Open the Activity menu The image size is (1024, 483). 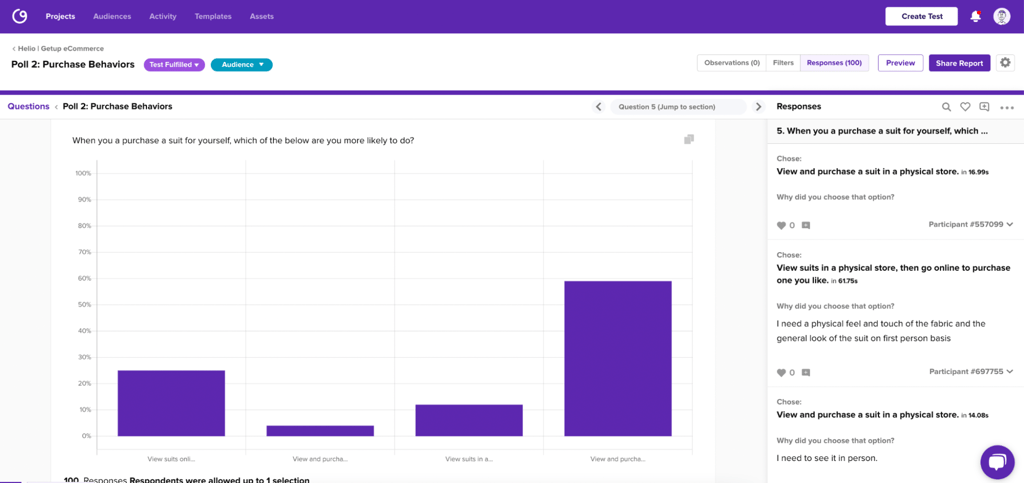click(x=163, y=16)
